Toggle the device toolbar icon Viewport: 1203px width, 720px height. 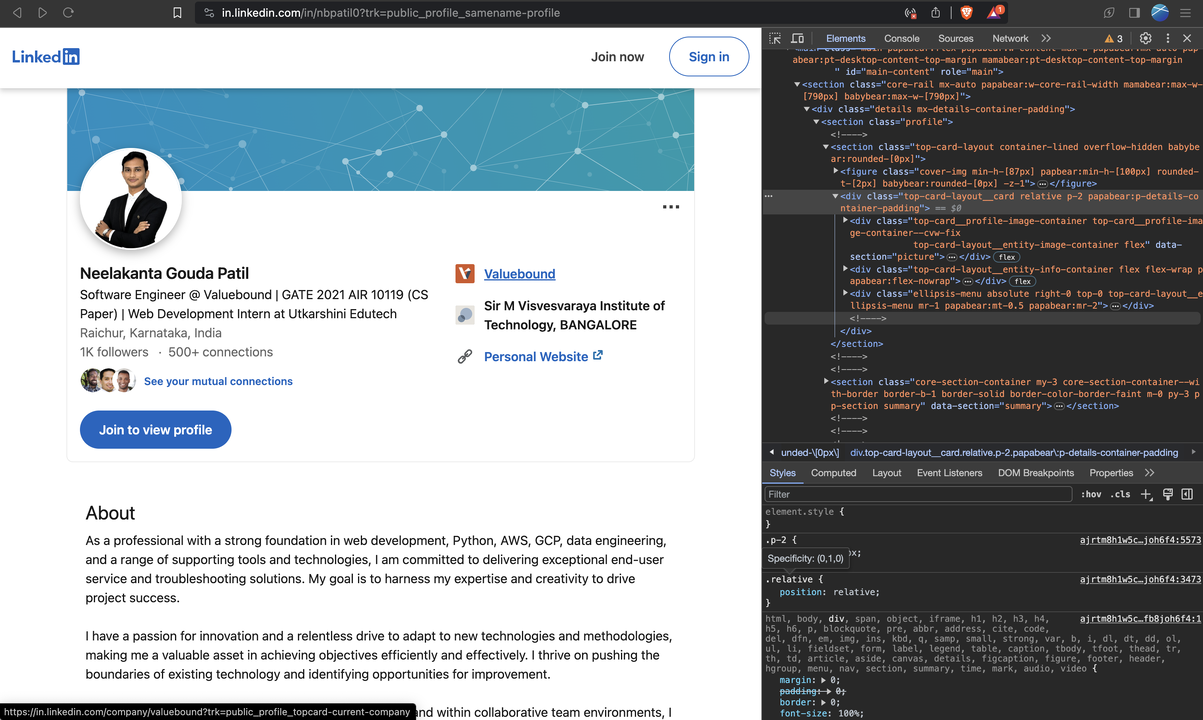[x=798, y=38]
